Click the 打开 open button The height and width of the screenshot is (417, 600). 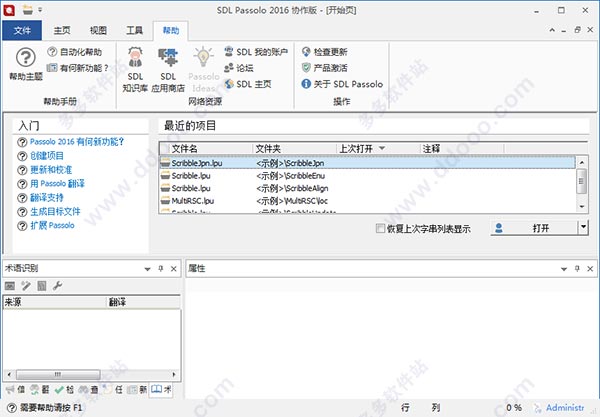534,228
